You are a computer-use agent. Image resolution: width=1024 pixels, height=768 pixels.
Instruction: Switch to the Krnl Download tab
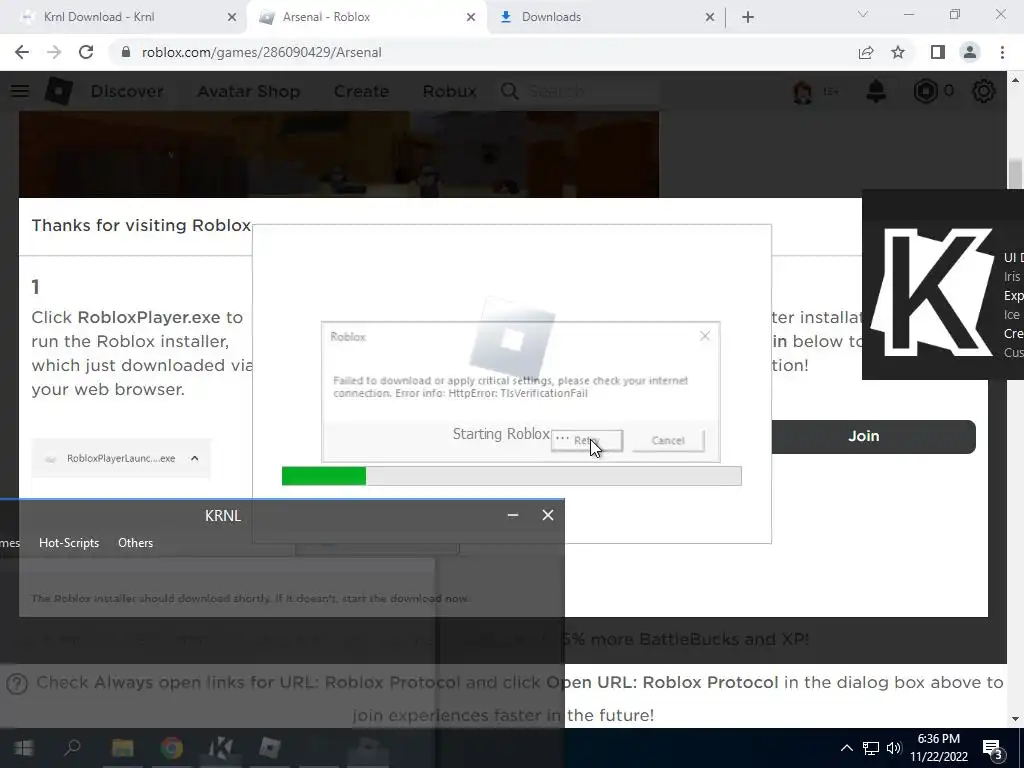(99, 17)
